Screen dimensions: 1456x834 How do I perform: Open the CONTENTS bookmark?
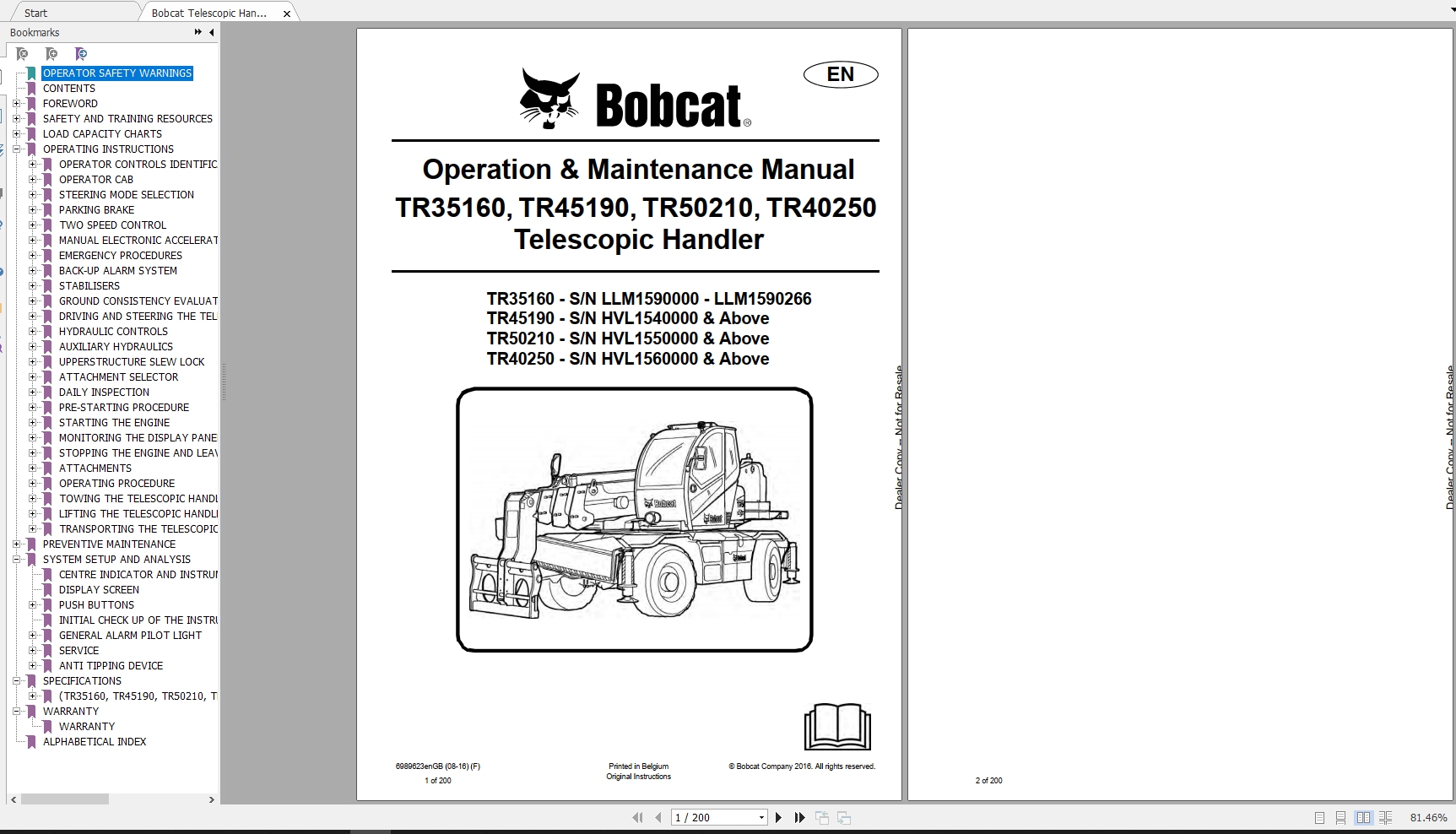[69, 89]
